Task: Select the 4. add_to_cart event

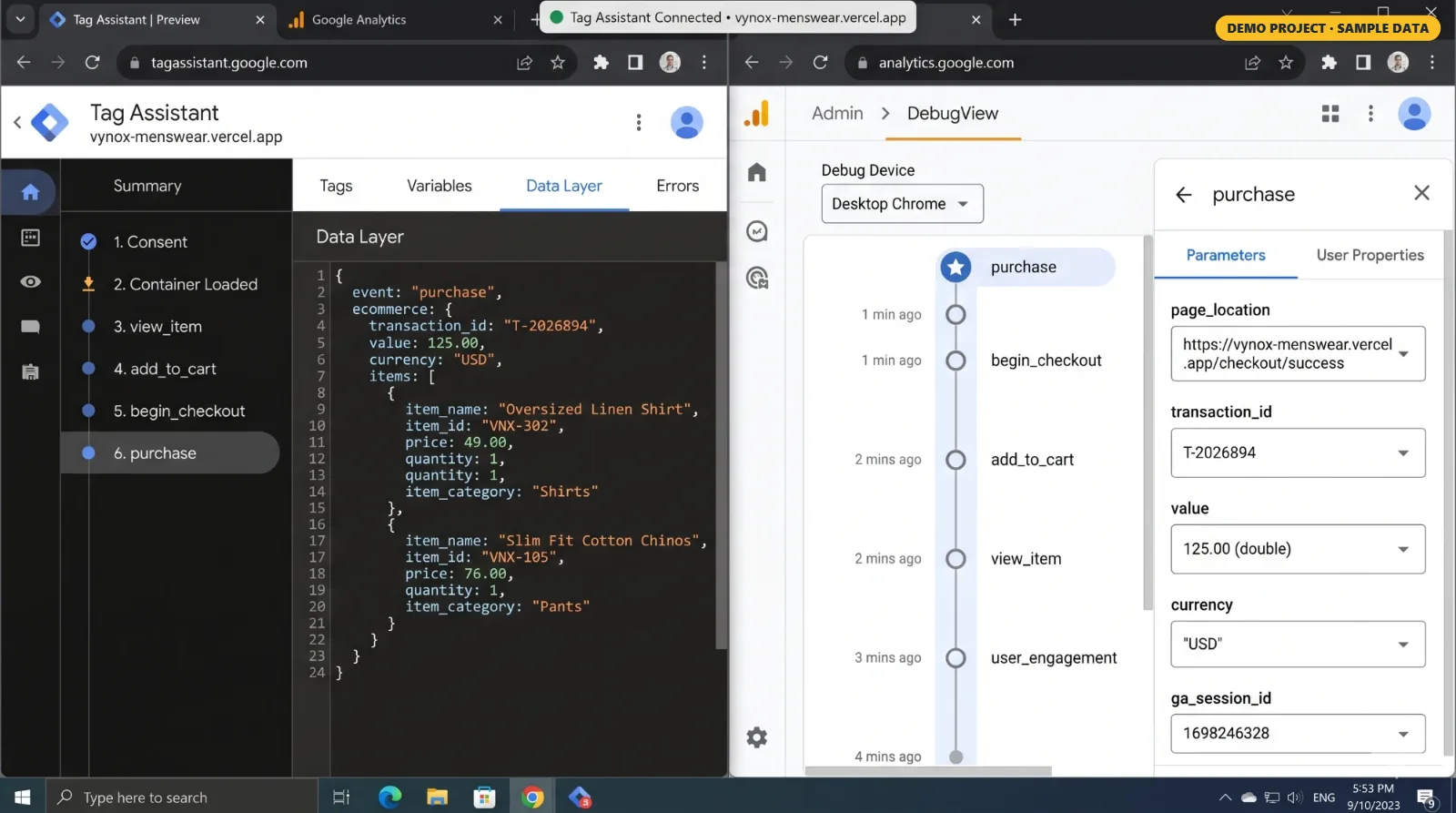Action: coord(165,369)
